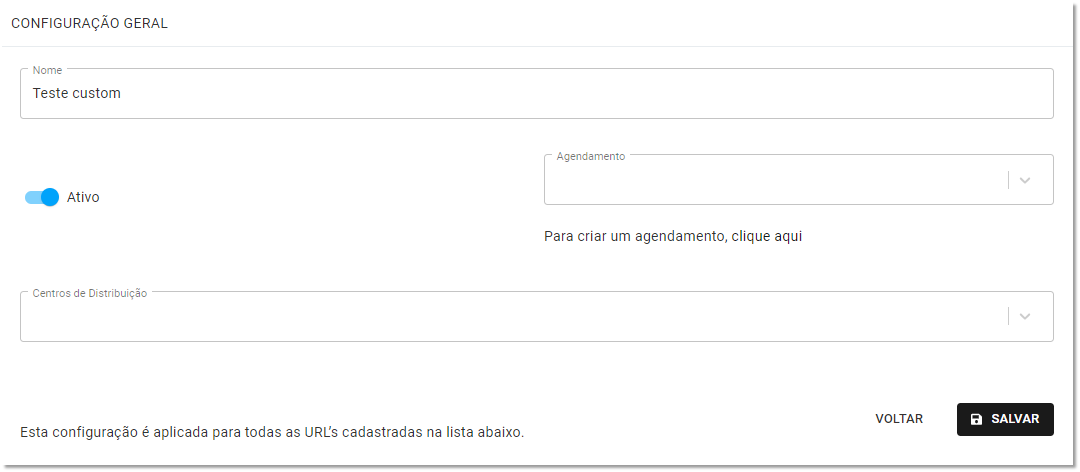Click the Centros de Distribuição chevron icon
Image resolution: width=1080 pixels, height=472 pixels.
click(1025, 316)
